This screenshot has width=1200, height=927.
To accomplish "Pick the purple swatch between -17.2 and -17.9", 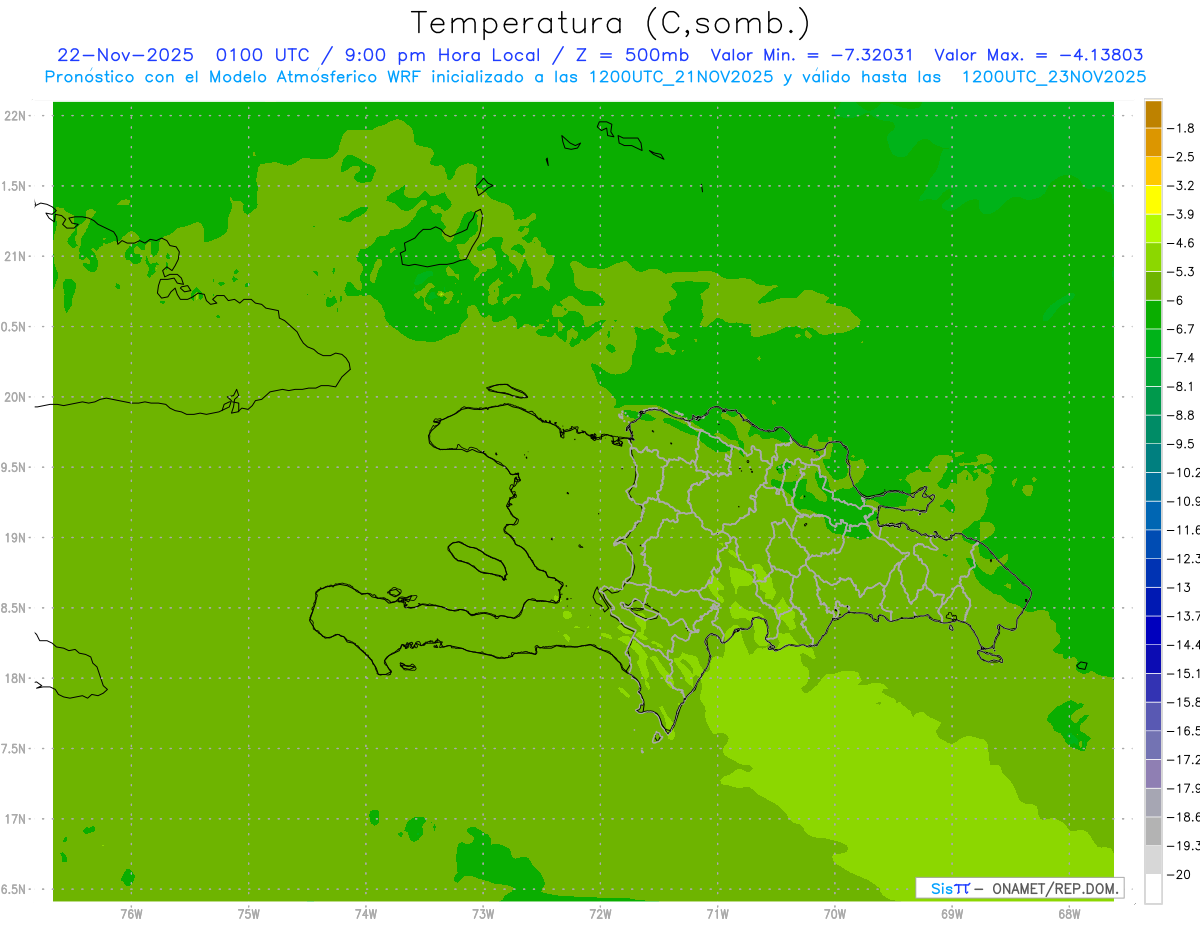I will 1154,774.
